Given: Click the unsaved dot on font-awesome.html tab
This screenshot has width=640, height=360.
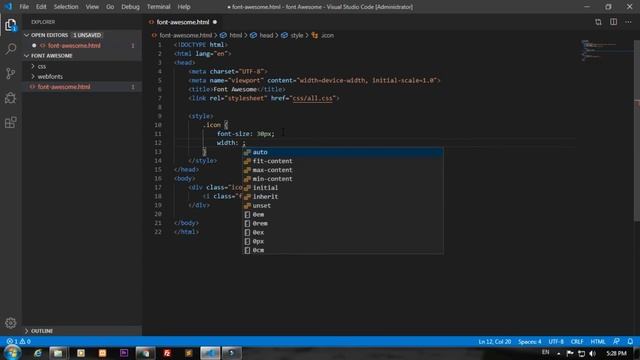Looking at the screenshot, I should tap(215, 22).
